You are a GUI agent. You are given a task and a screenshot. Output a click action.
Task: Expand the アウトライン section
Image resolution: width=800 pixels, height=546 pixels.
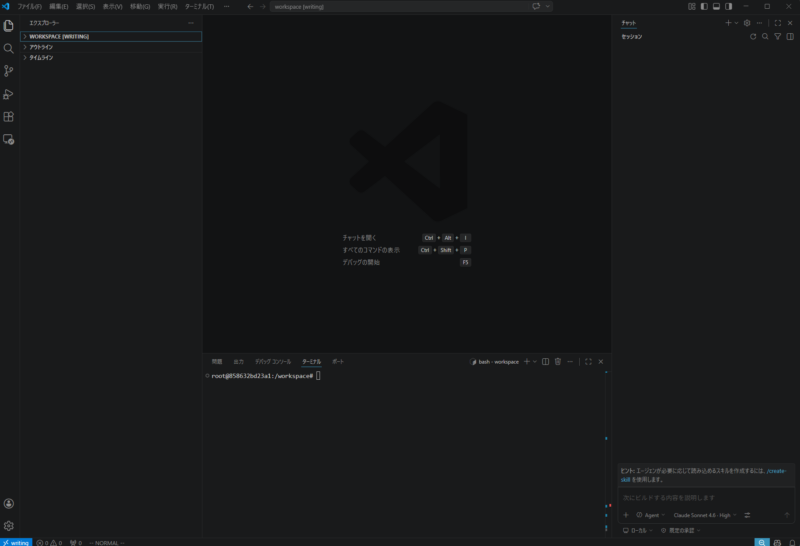click(x=111, y=47)
